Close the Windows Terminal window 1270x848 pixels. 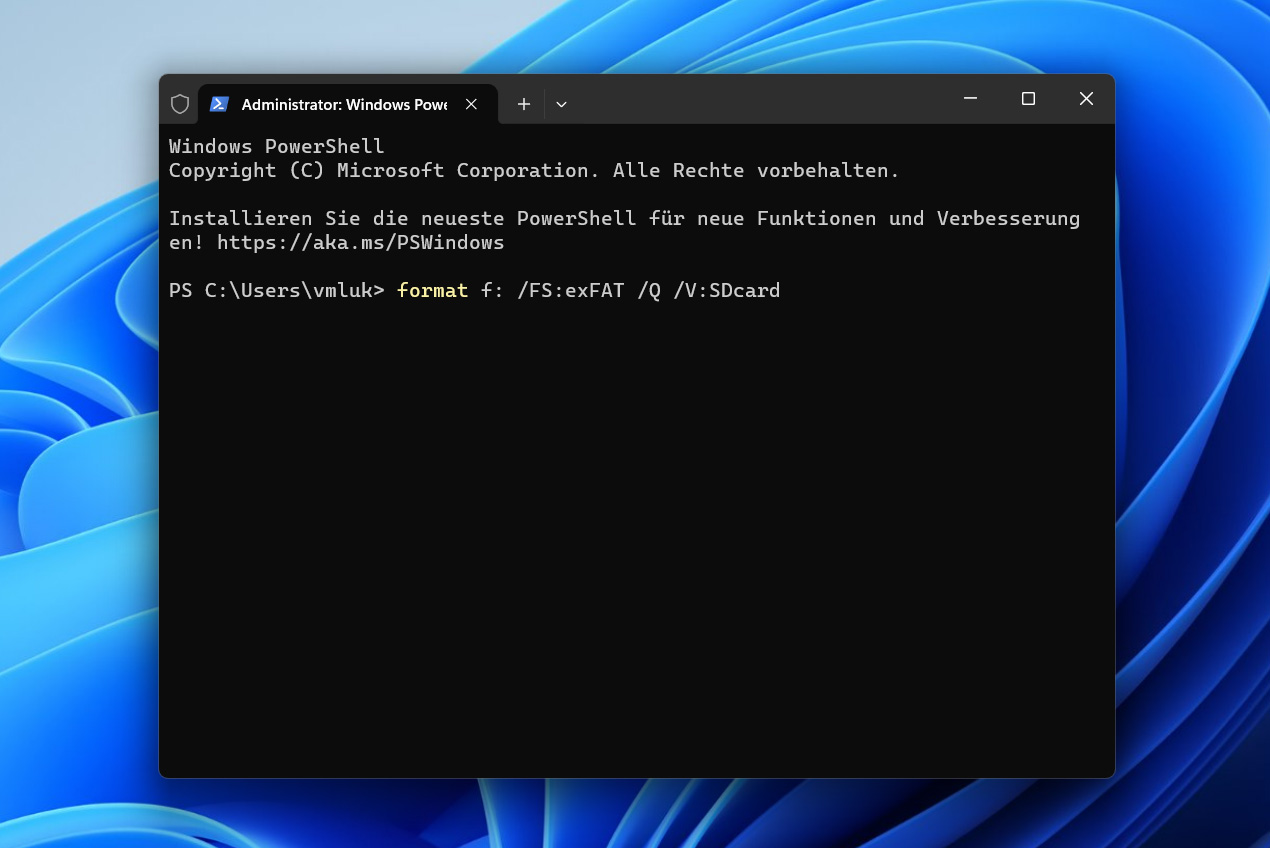(x=1086, y=98)
